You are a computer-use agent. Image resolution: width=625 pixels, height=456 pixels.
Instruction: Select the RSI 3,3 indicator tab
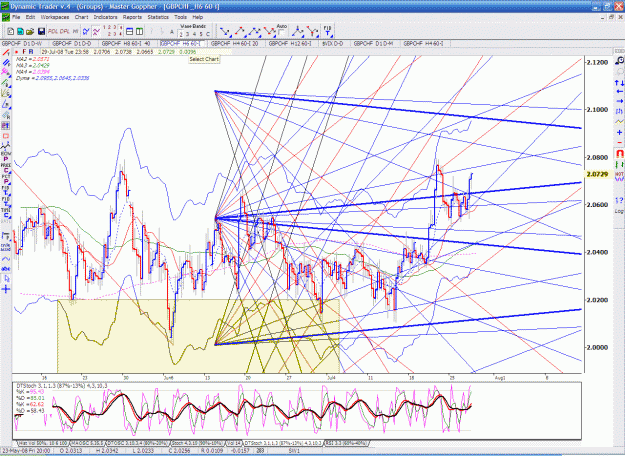pos(347,443)
